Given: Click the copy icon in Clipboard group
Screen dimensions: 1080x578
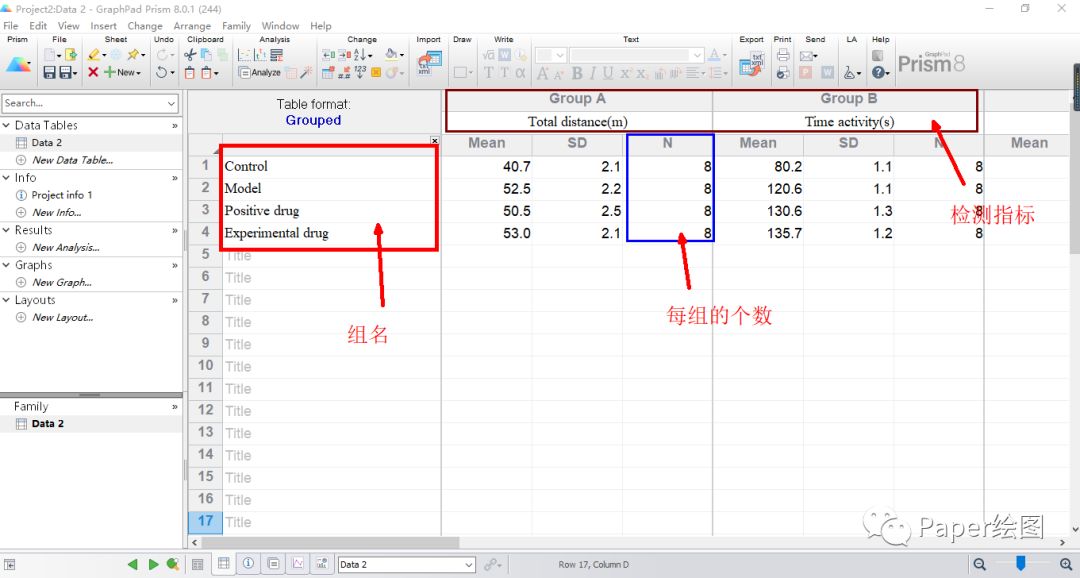Looking at the screenshot, I should pyautogui.click(x=205, y=55).
